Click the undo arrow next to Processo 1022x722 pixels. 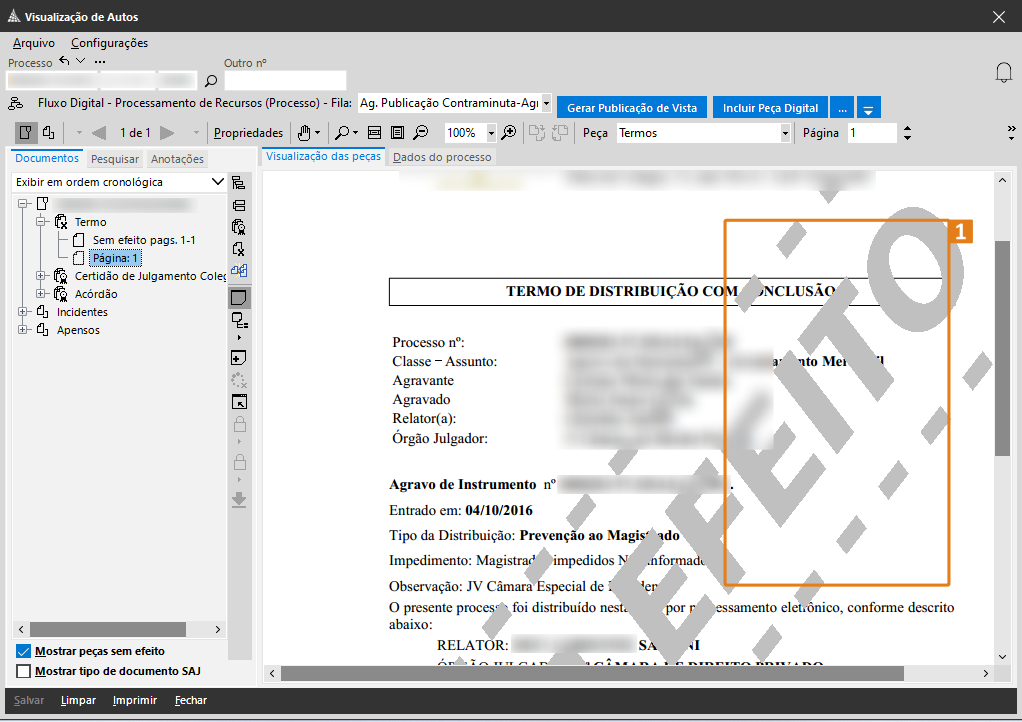tap(64, 61)
